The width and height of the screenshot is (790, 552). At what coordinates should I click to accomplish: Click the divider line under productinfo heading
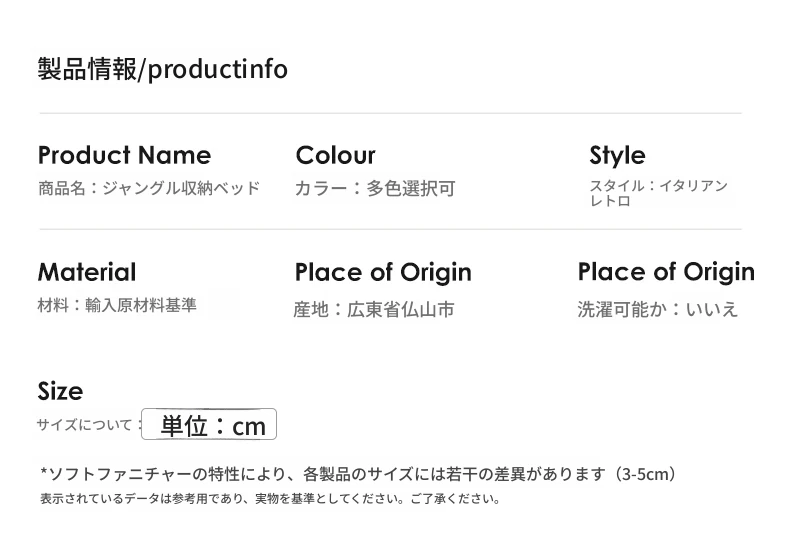[x=390, y=113]
